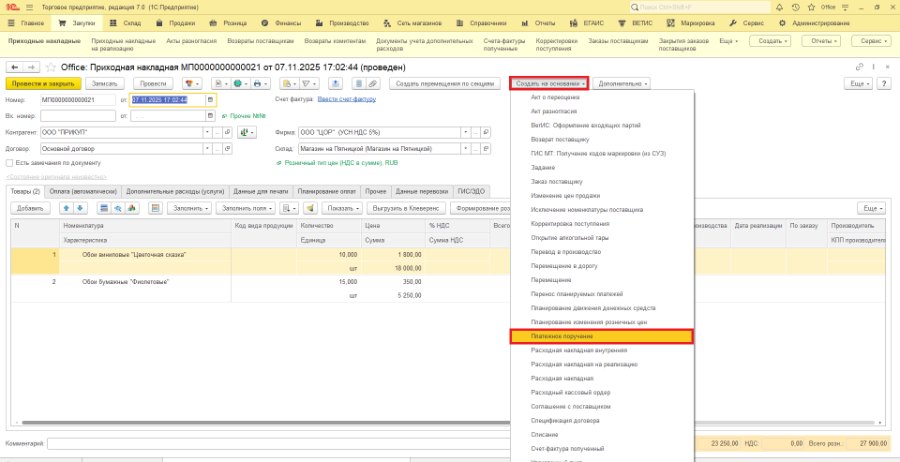The width and height of the screenshot is (900, 462).
Task: Open calendar picker for incoming number date
Action: pyautogui.click(x=211, y=116)
